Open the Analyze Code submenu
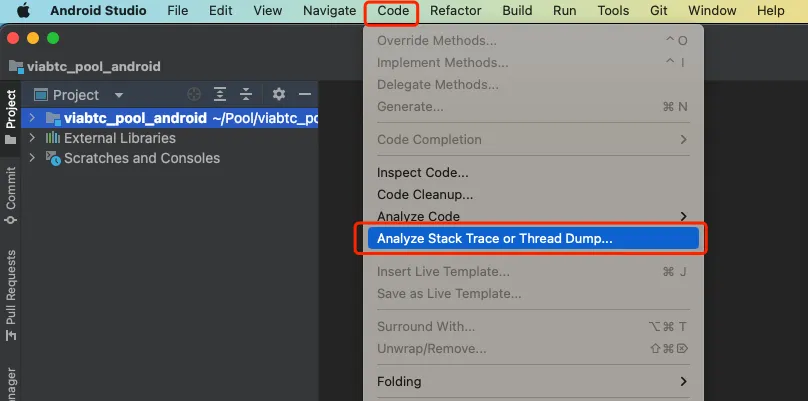808x401 pixels. (533, 216)
